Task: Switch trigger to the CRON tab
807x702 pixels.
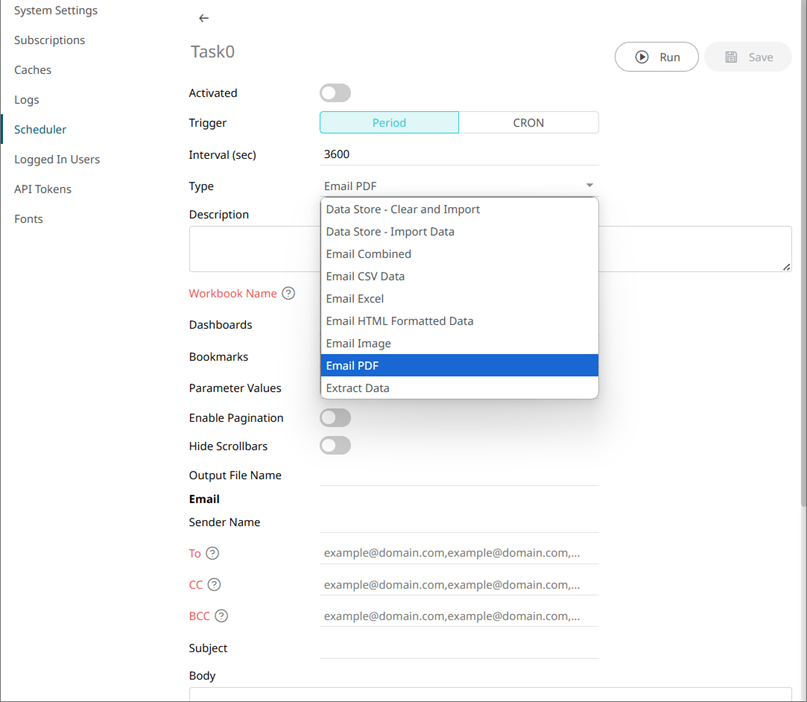Action: tap(528, 123)
